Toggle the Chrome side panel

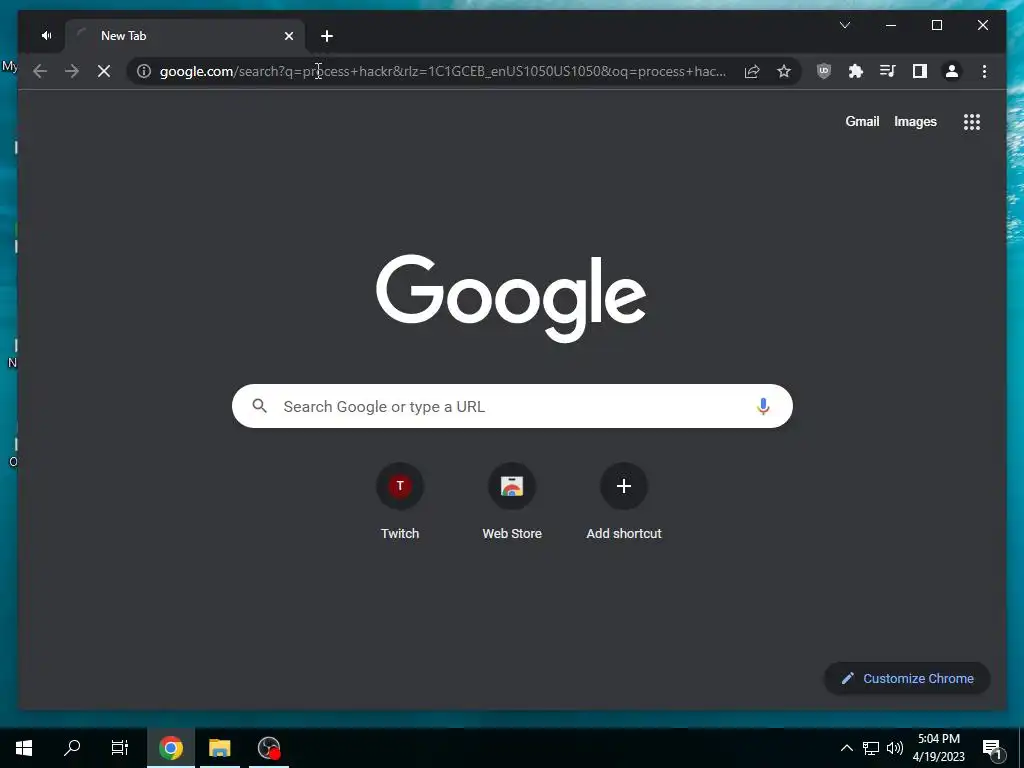[920, 71]
